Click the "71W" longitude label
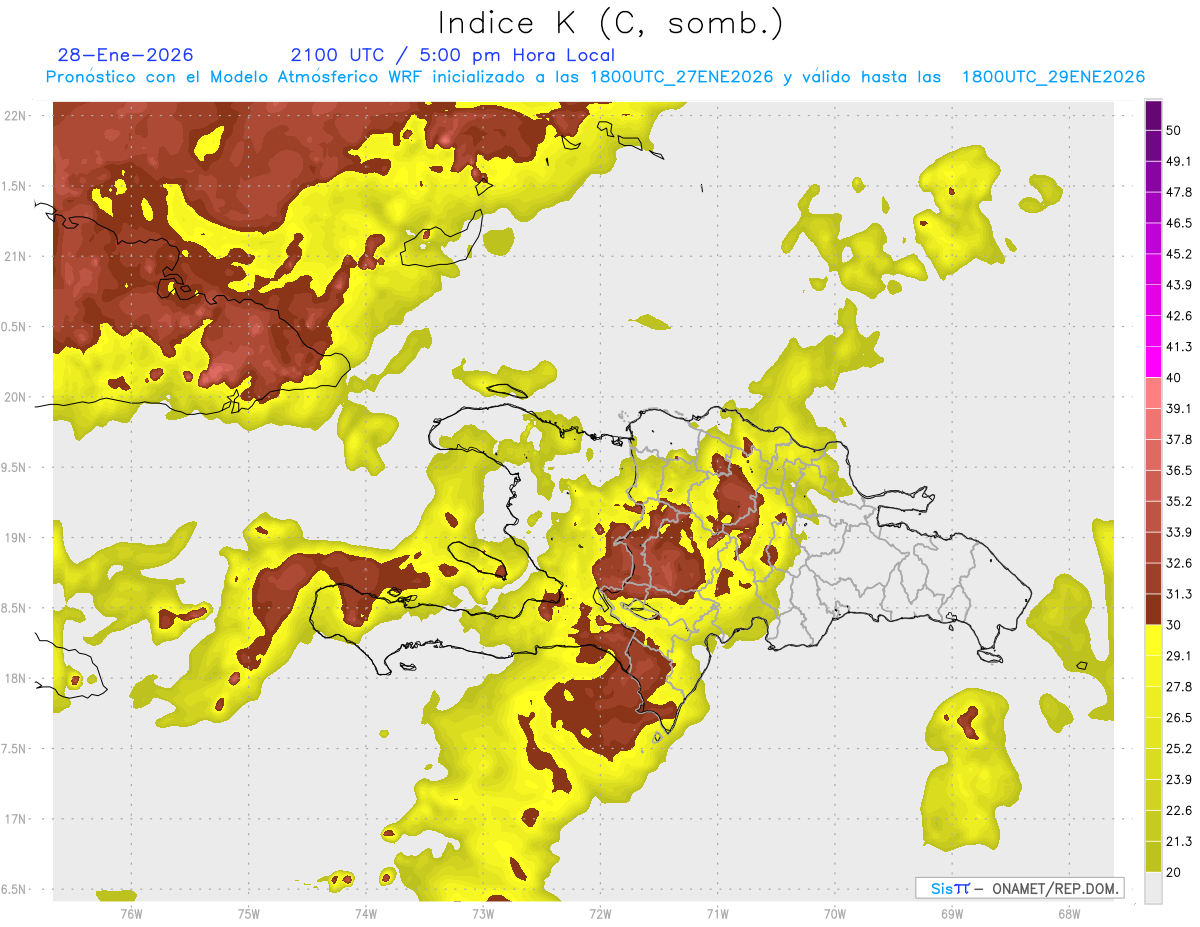Image resolution: width=1200 pixels, height=927 pixels. [717, 913]
